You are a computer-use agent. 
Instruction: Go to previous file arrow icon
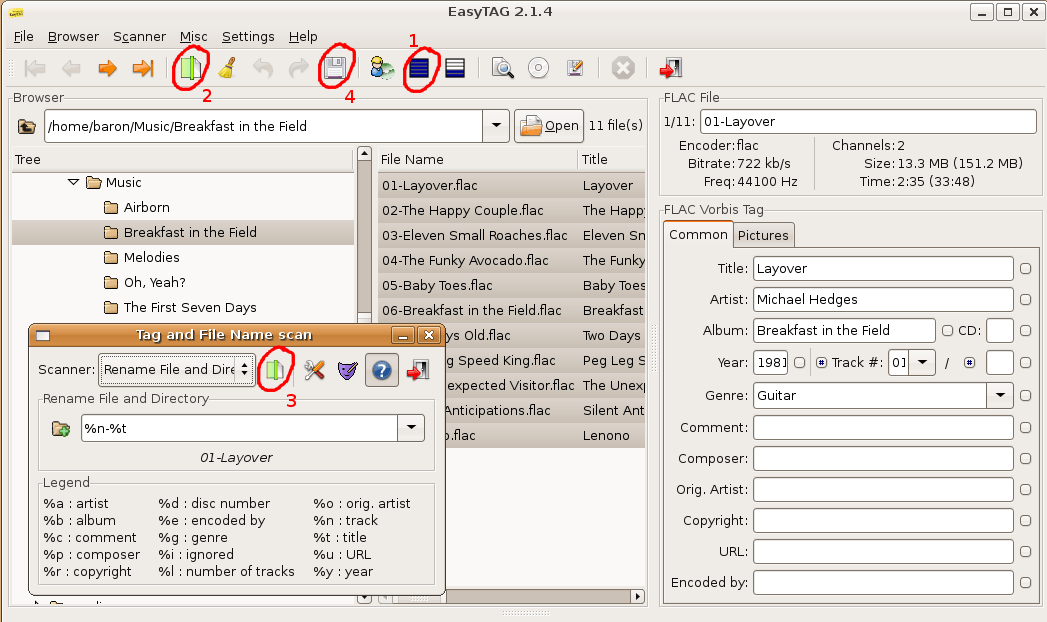pos(71,68)
